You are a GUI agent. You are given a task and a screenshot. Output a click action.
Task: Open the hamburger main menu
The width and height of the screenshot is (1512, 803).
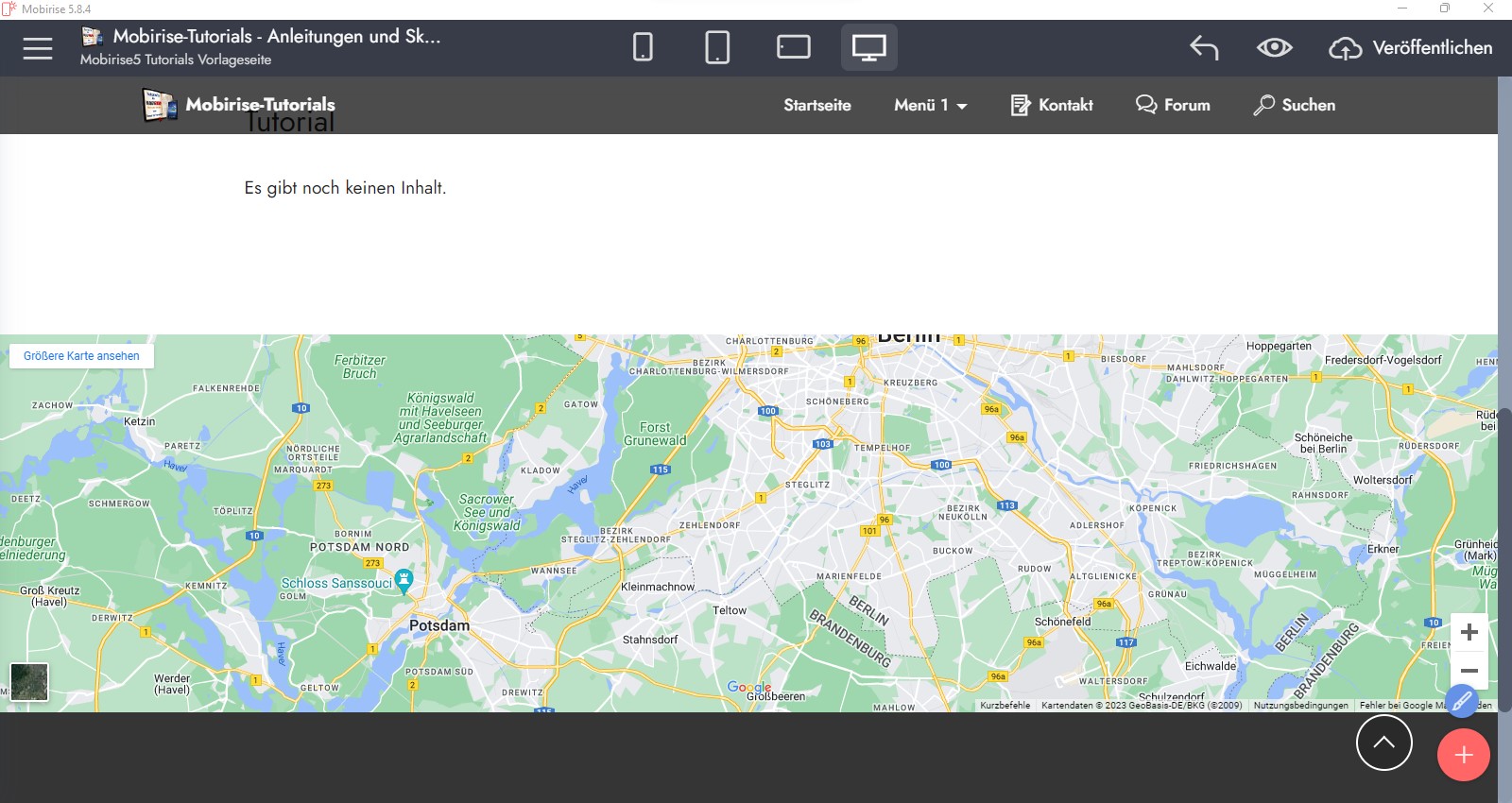38,48
